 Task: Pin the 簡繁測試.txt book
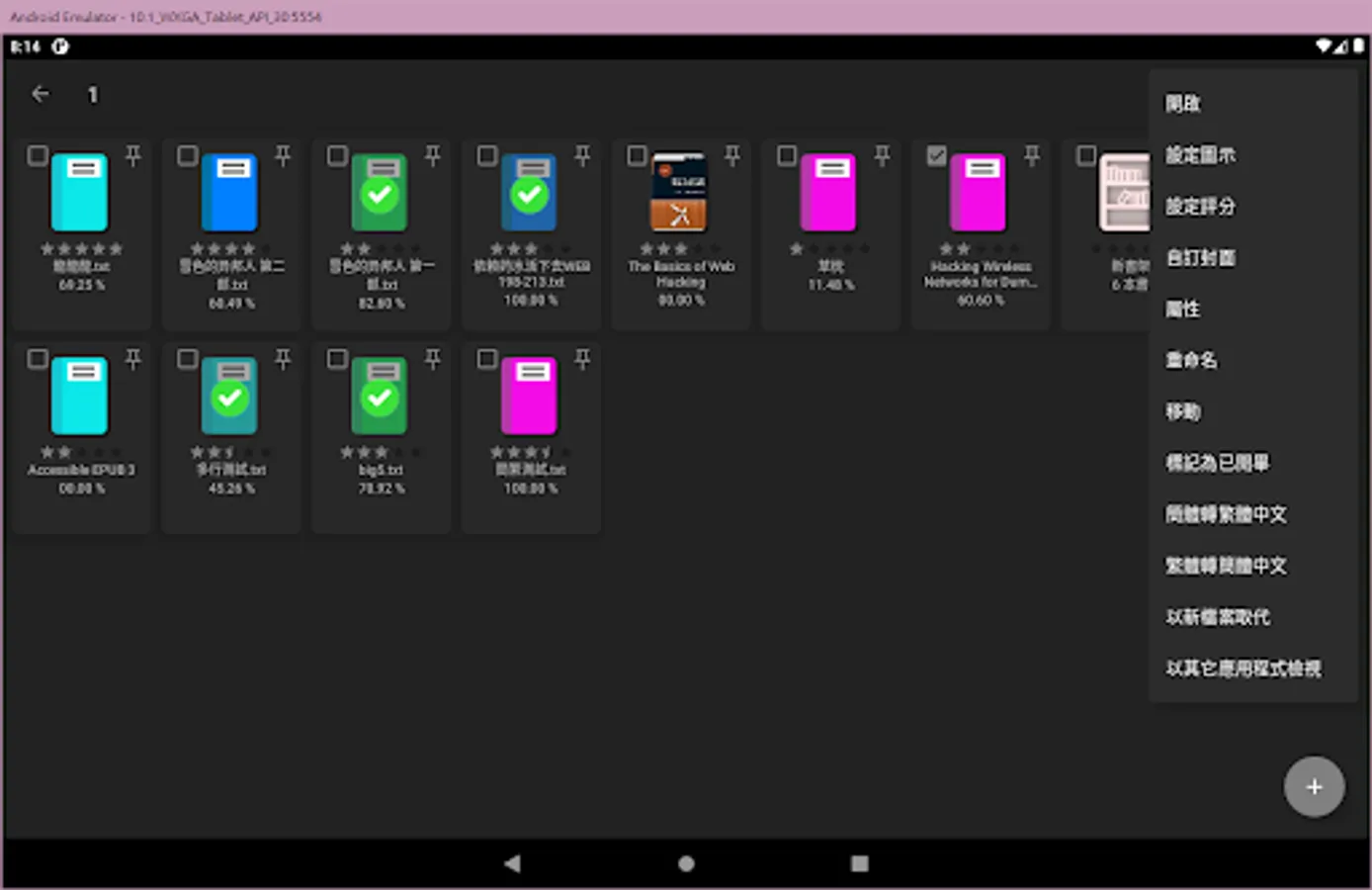[x=582, y=360]
